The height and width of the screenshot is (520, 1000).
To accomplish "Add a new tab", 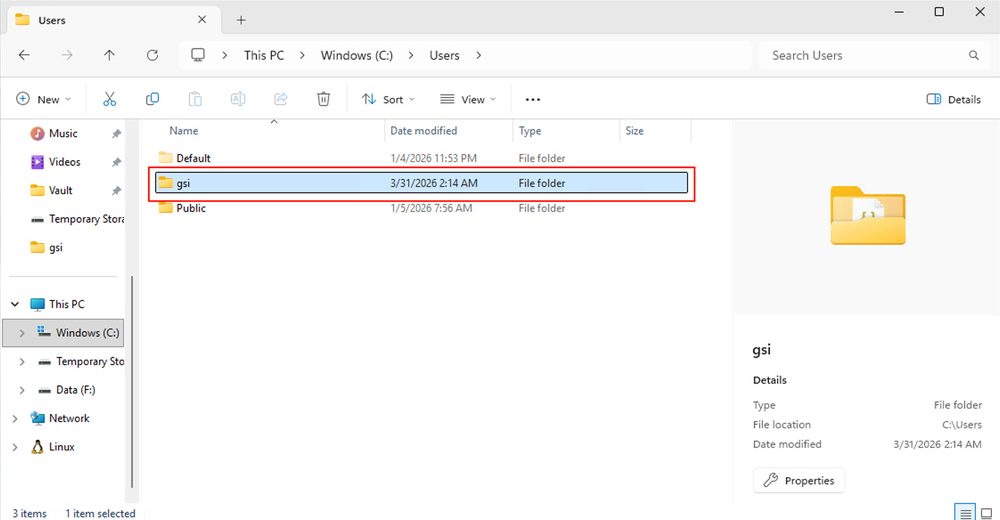I will pos(241,20).
